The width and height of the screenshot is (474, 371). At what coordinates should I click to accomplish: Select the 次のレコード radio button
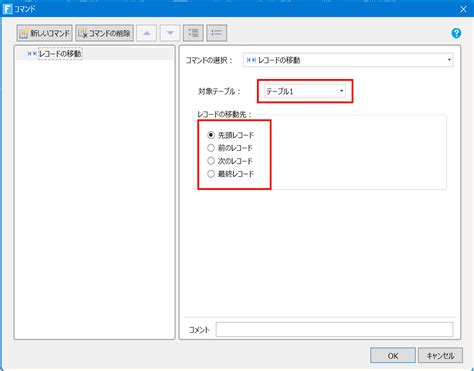coord(211,161)
